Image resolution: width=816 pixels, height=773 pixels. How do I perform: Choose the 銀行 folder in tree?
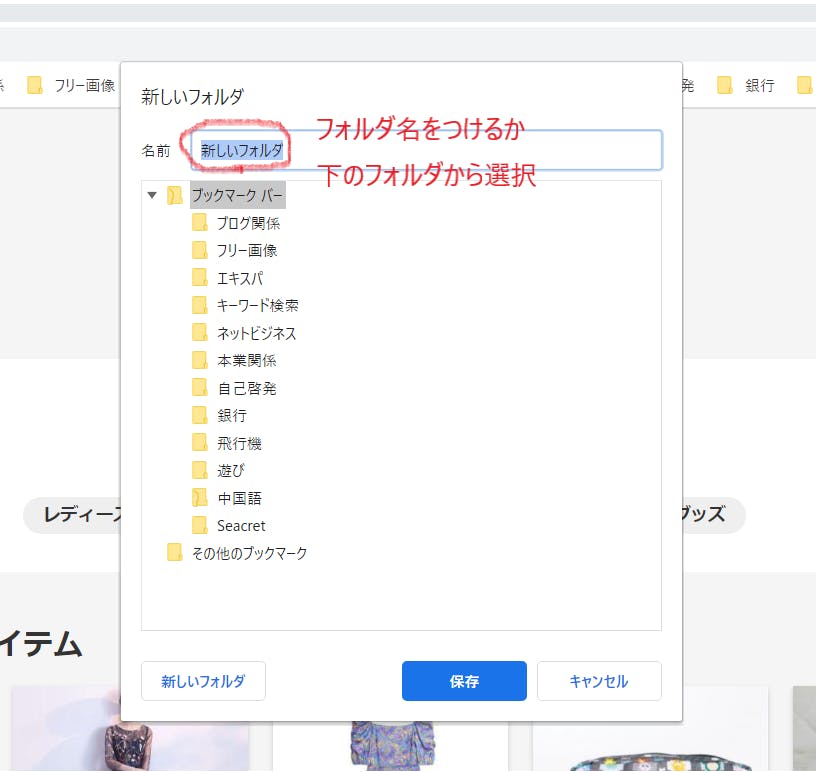coord(231,415)
